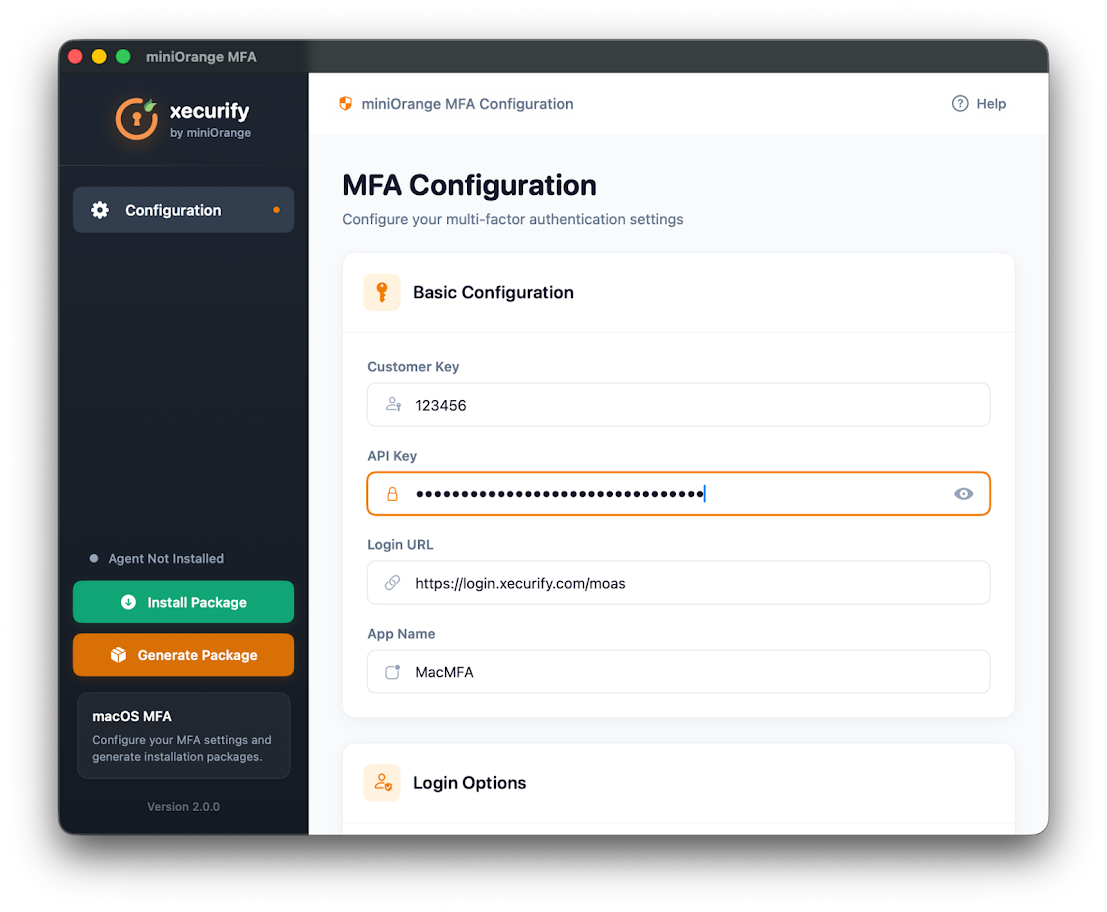
Task: Click the user icon in Customer Key field
Action: (393, 404)
